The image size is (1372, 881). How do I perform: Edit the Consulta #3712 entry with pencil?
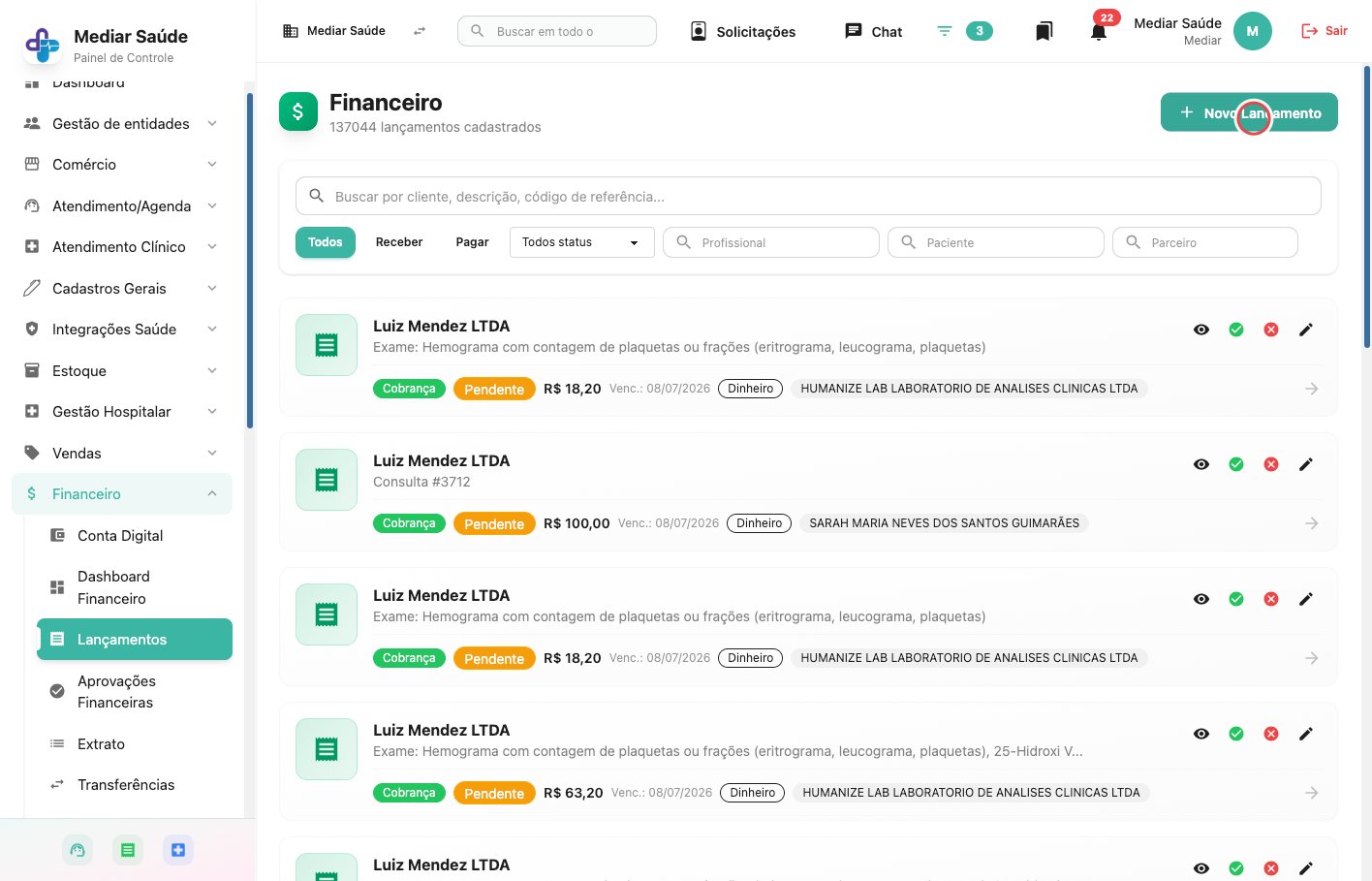tap(1305, 464)
